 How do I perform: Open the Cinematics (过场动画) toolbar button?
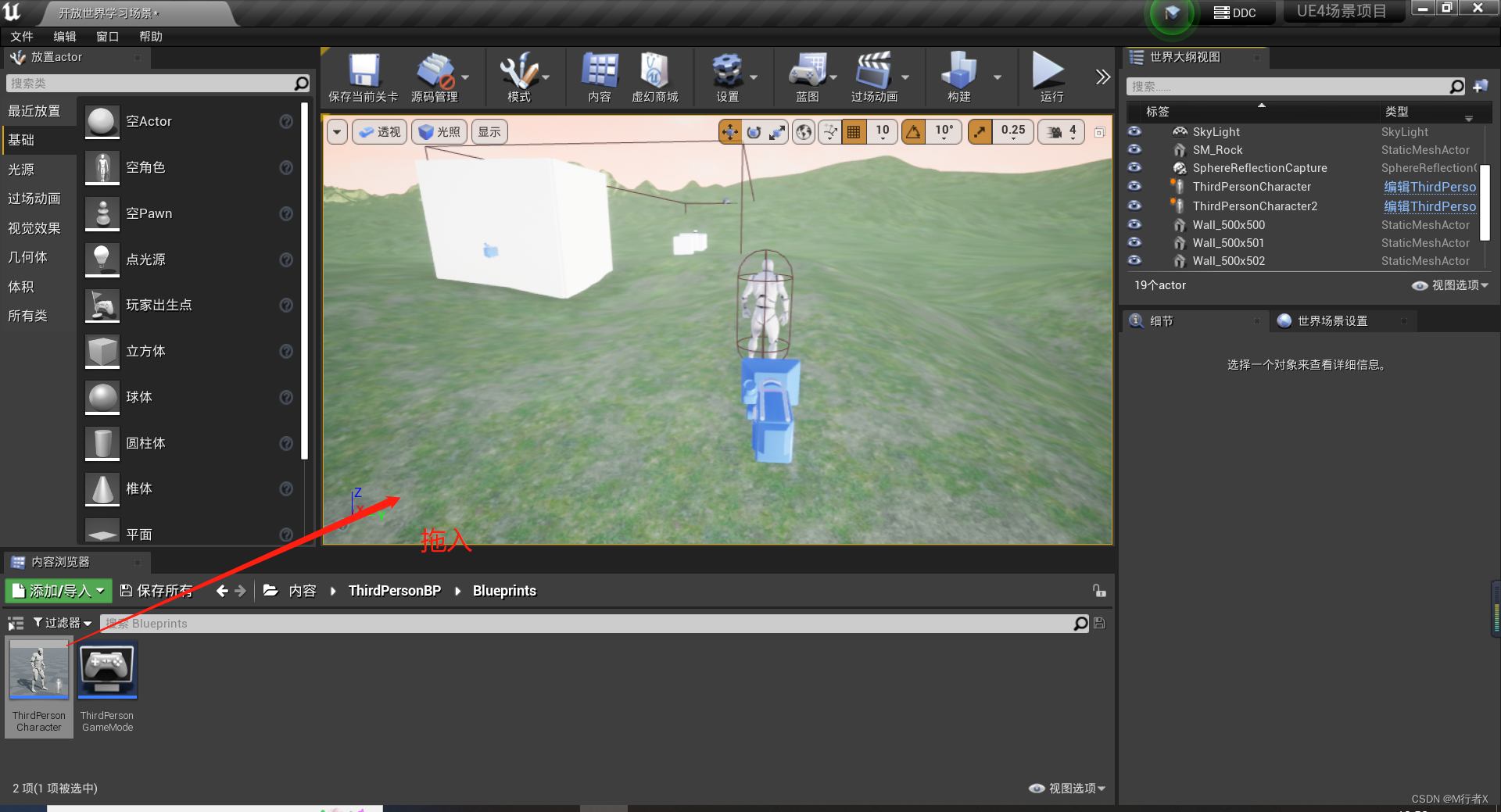(874, 77)
